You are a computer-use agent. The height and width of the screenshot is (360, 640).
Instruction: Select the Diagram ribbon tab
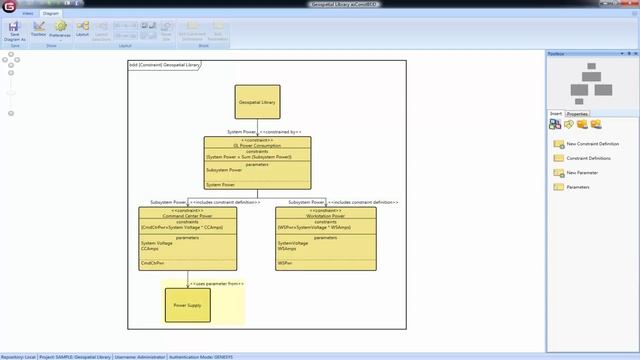[51, 13]
